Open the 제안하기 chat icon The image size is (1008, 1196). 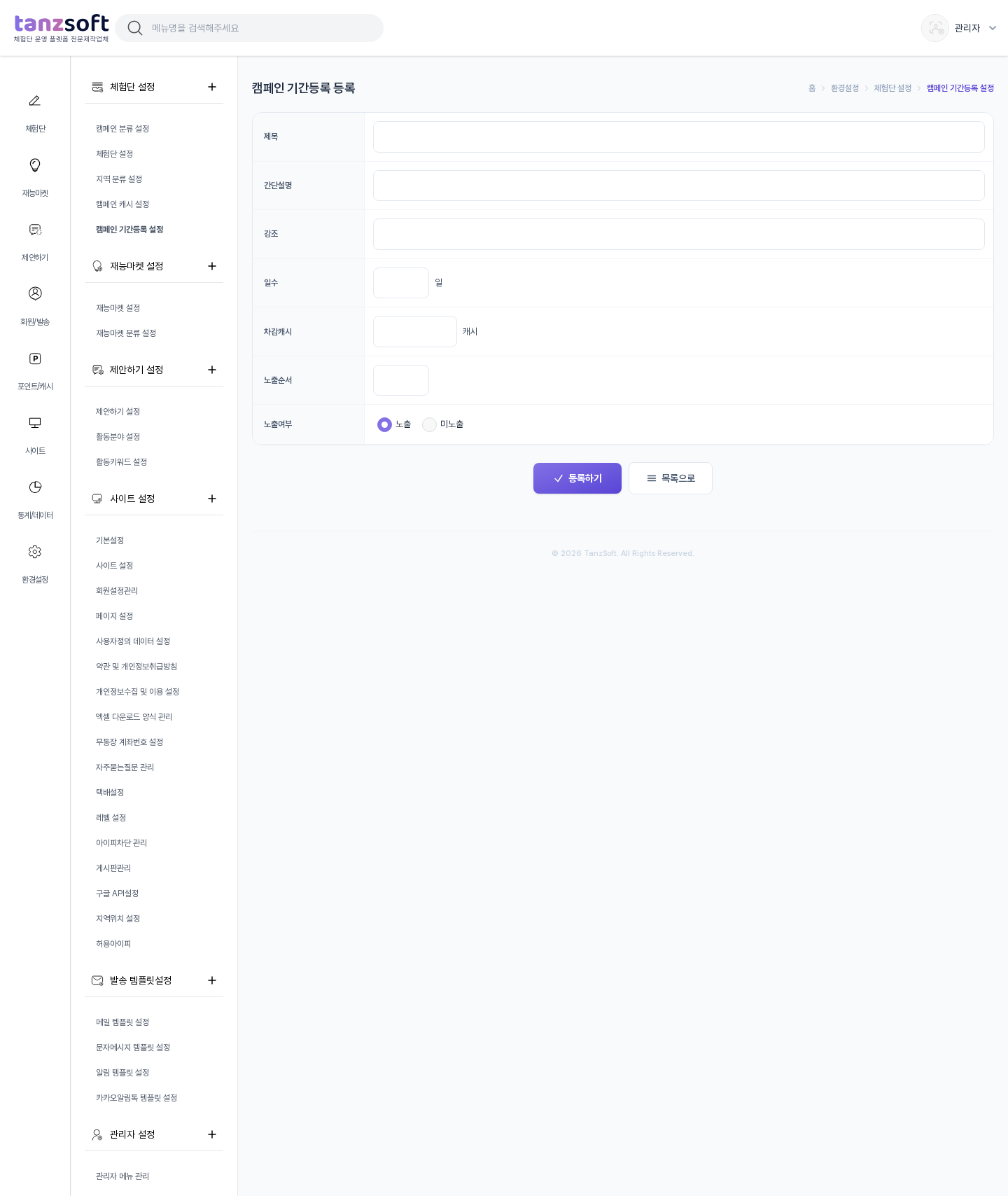pyautogui.click(x=35, y=230)
